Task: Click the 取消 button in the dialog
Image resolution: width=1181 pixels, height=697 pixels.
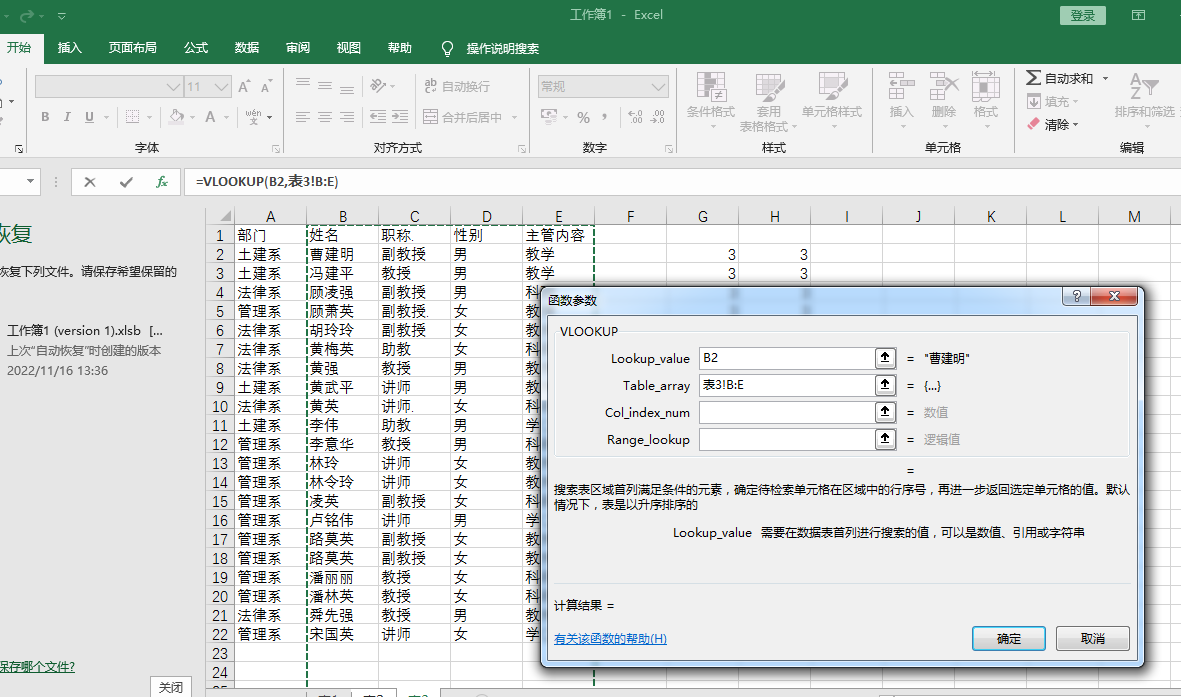Action: click(1092, 638)
